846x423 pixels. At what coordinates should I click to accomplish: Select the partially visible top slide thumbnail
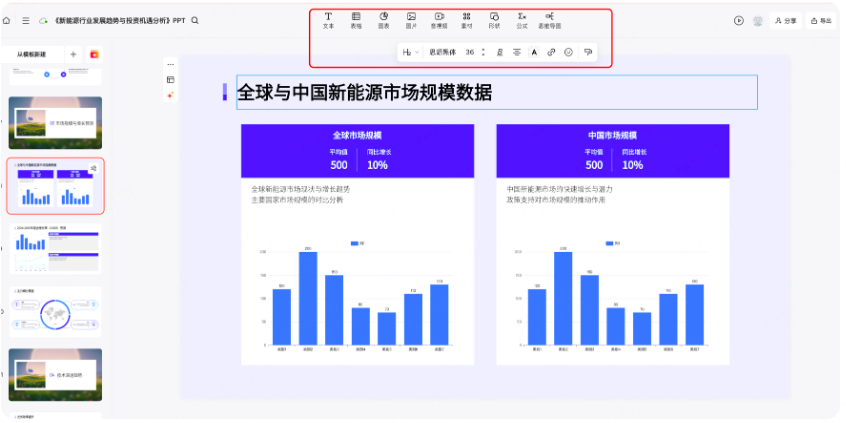pos(55,77)
